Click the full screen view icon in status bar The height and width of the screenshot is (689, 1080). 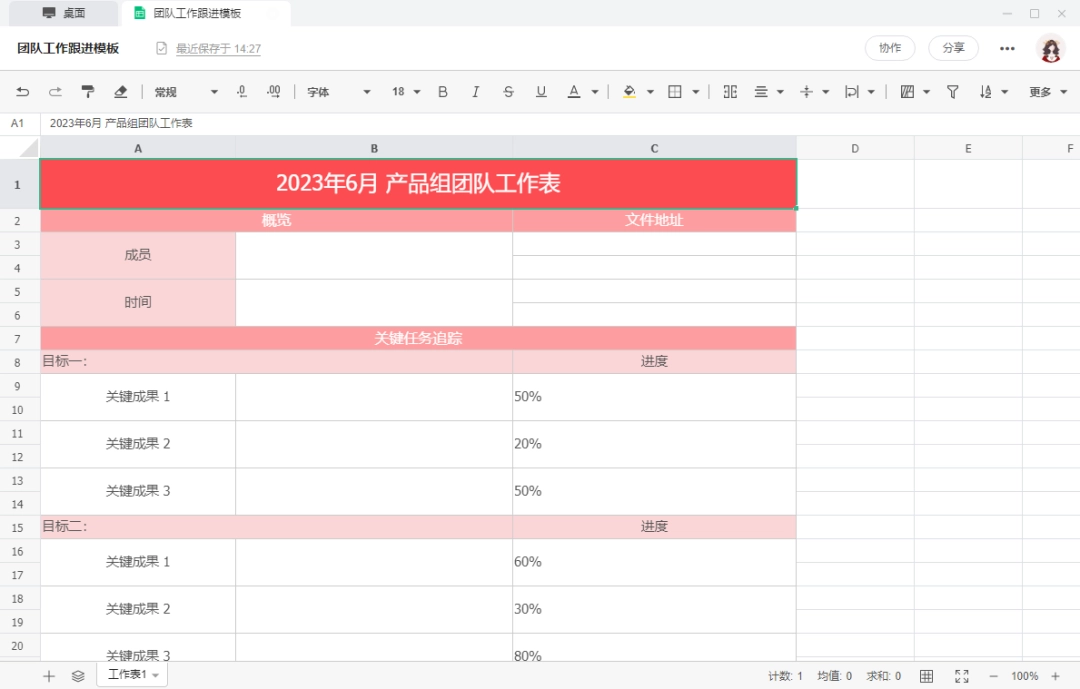[962, 675]
